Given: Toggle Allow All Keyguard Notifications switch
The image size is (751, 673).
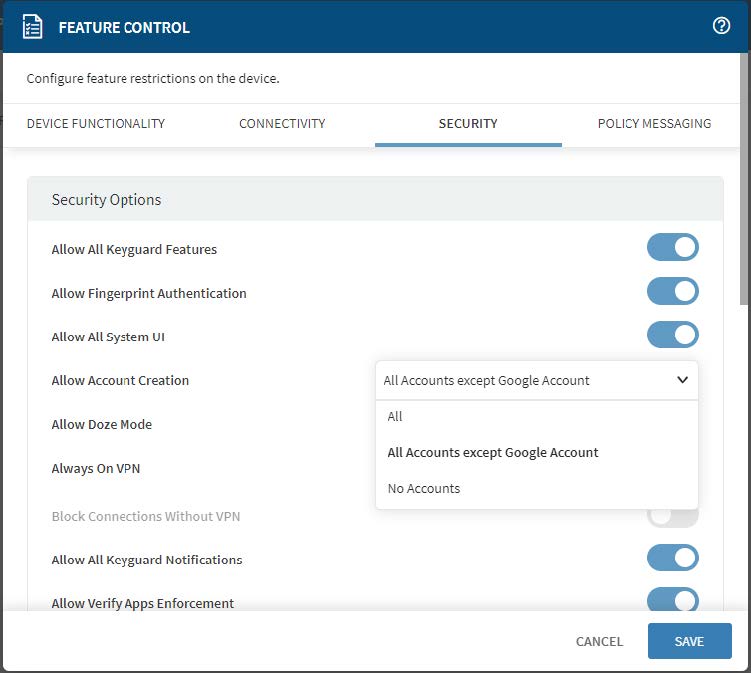Looking at the screenshot, I should coord(672,559).
